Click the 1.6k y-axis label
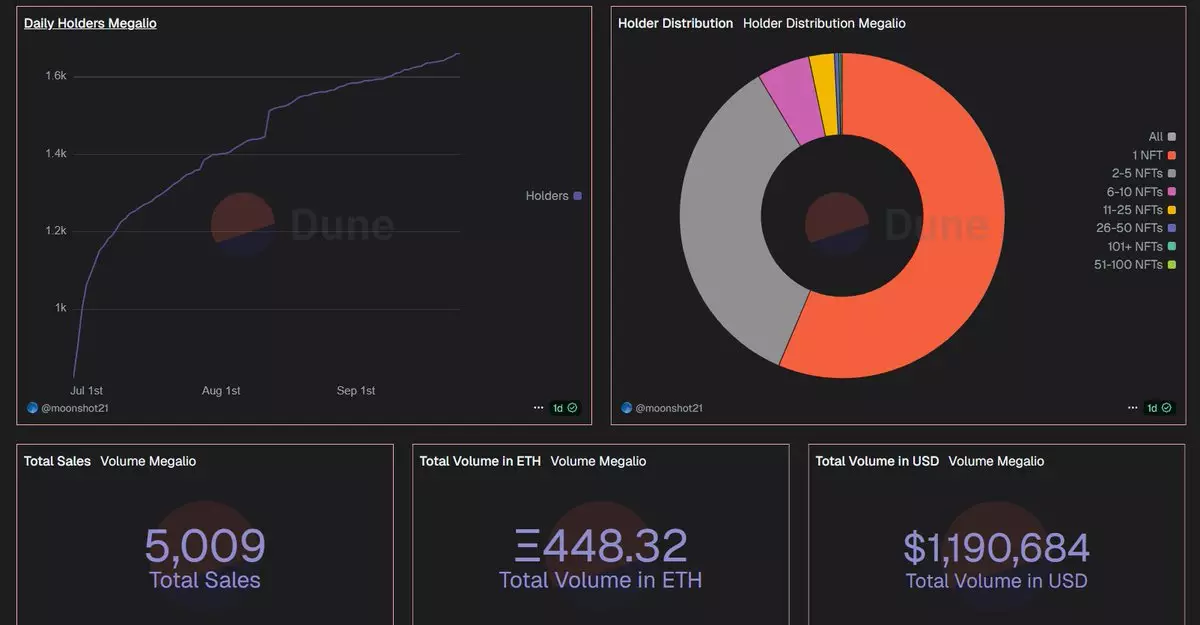This screenshot has width=1200, height=625. [x=55, y=76]
